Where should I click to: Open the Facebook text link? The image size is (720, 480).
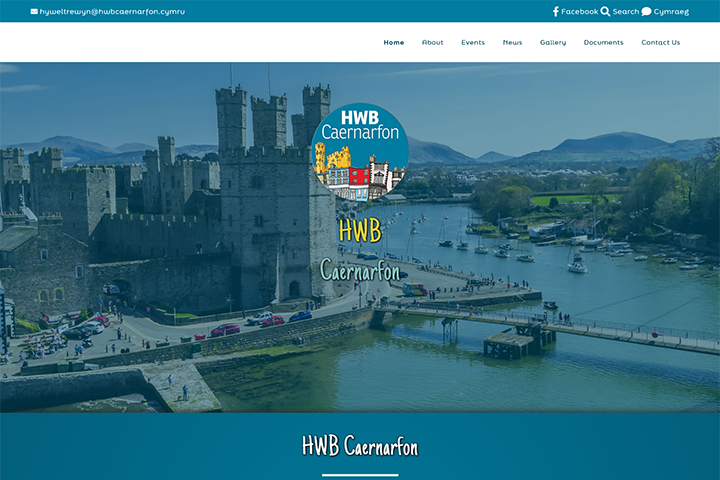[x=579, y=11]
